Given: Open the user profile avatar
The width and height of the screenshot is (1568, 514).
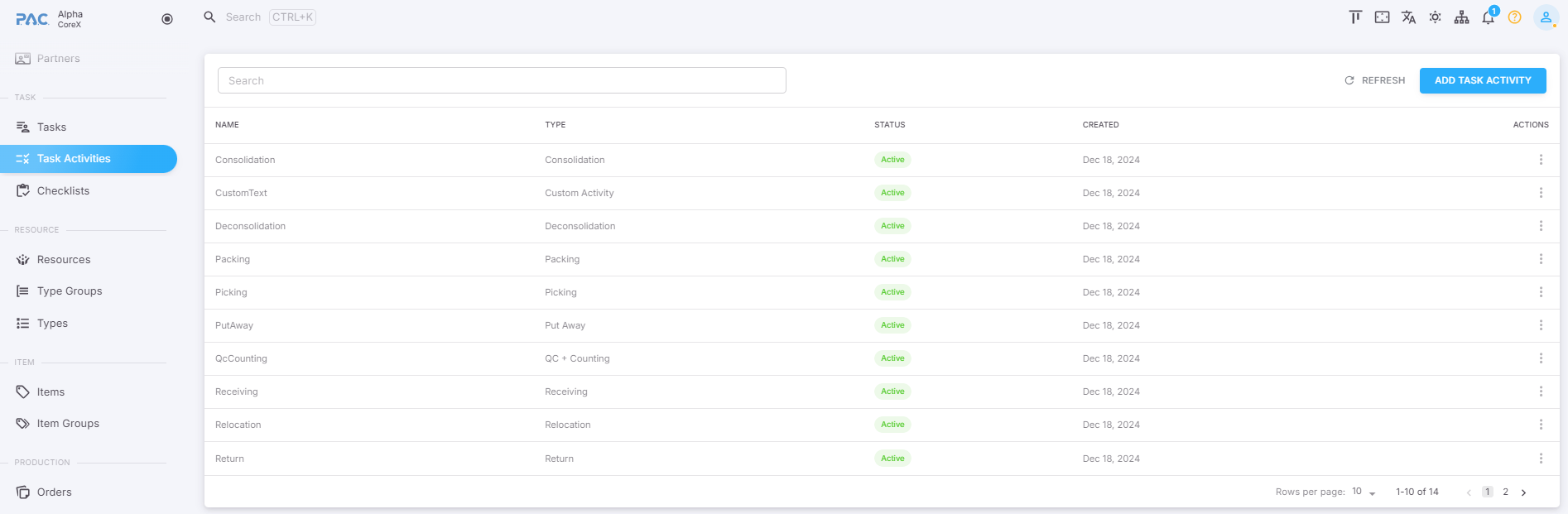Looking at the screenshot, I should [1545, 17].
